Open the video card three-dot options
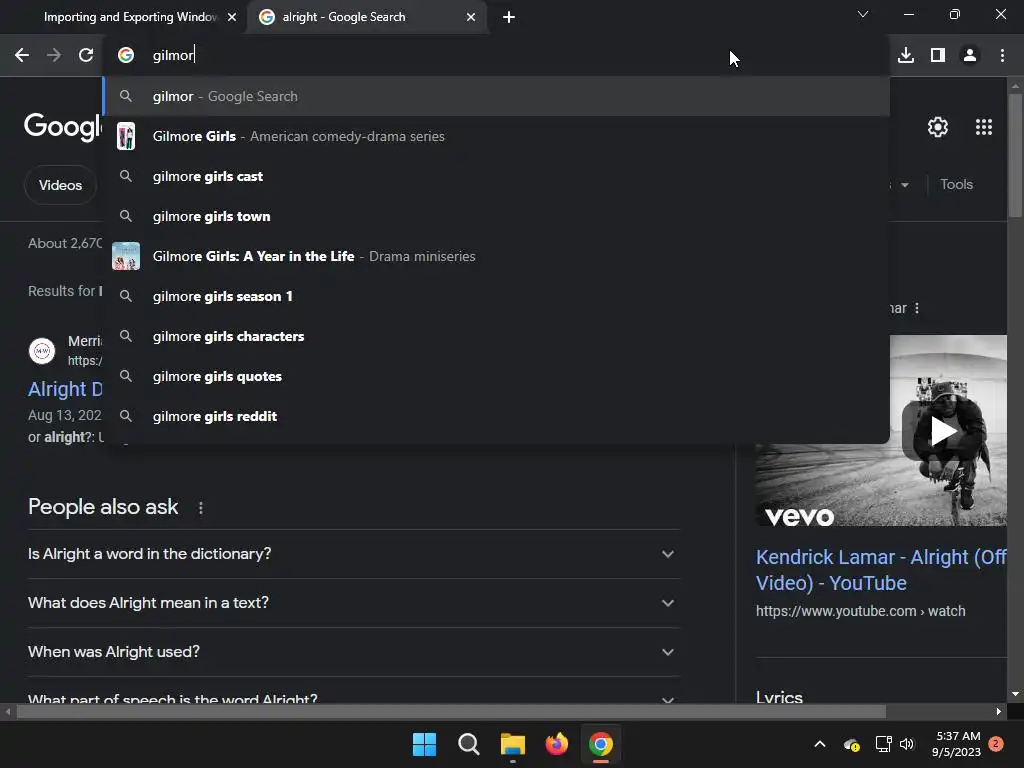The height and width of the screenshot is (768, 1024). coord(917,308)
